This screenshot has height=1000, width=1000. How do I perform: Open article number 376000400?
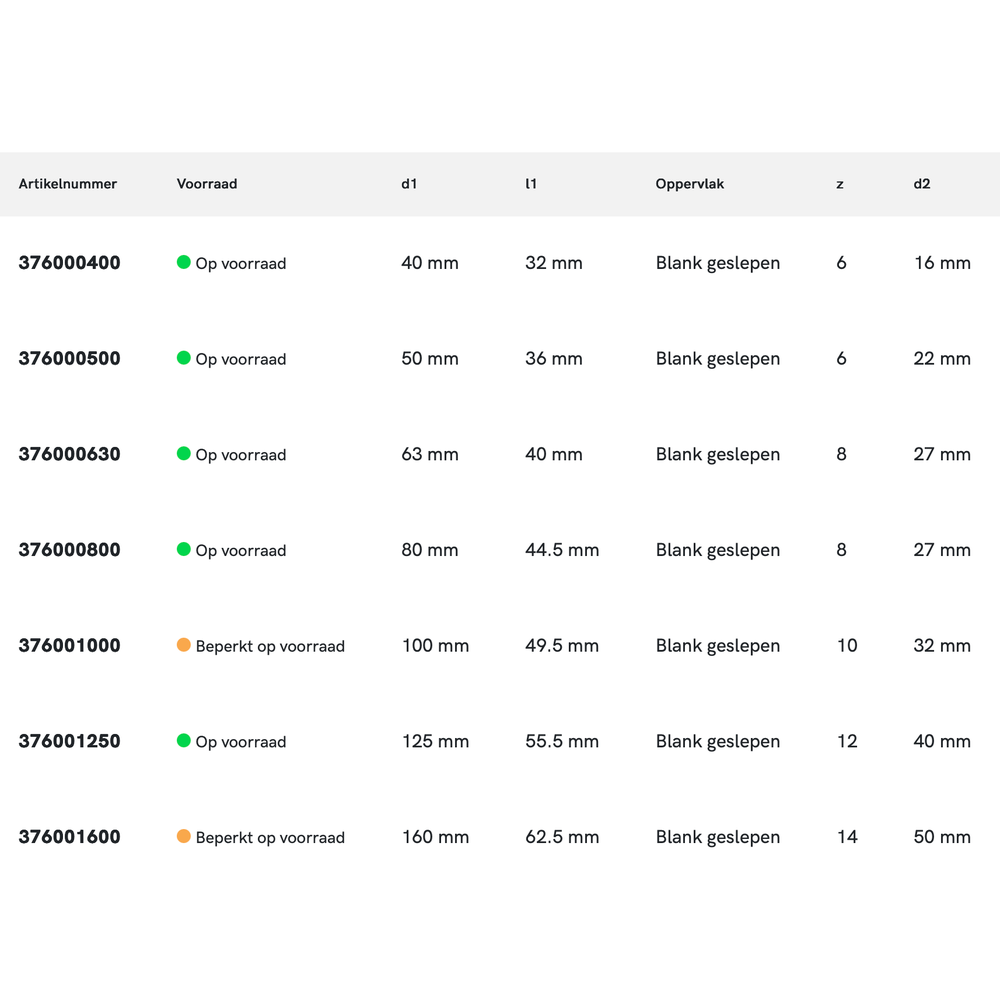(x=69, y=263)
